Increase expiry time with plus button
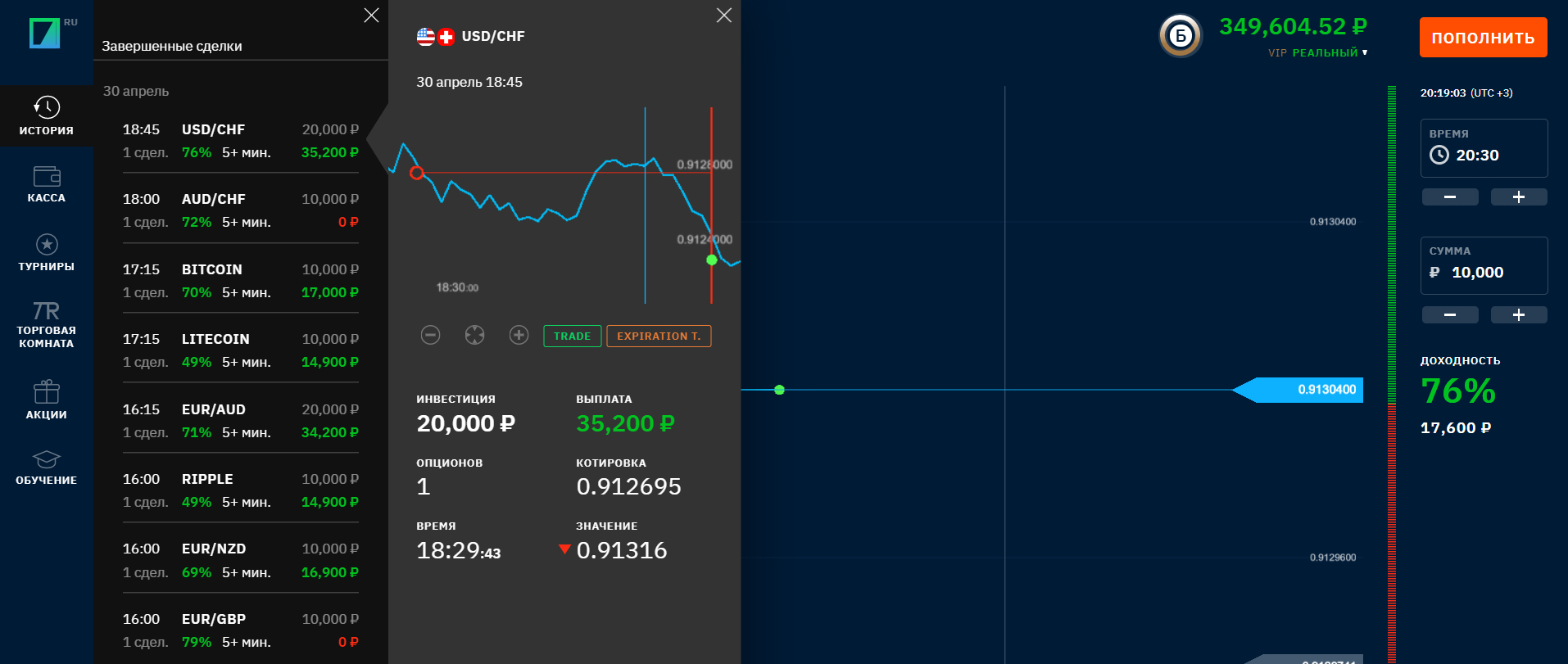 coord(1519,196)
